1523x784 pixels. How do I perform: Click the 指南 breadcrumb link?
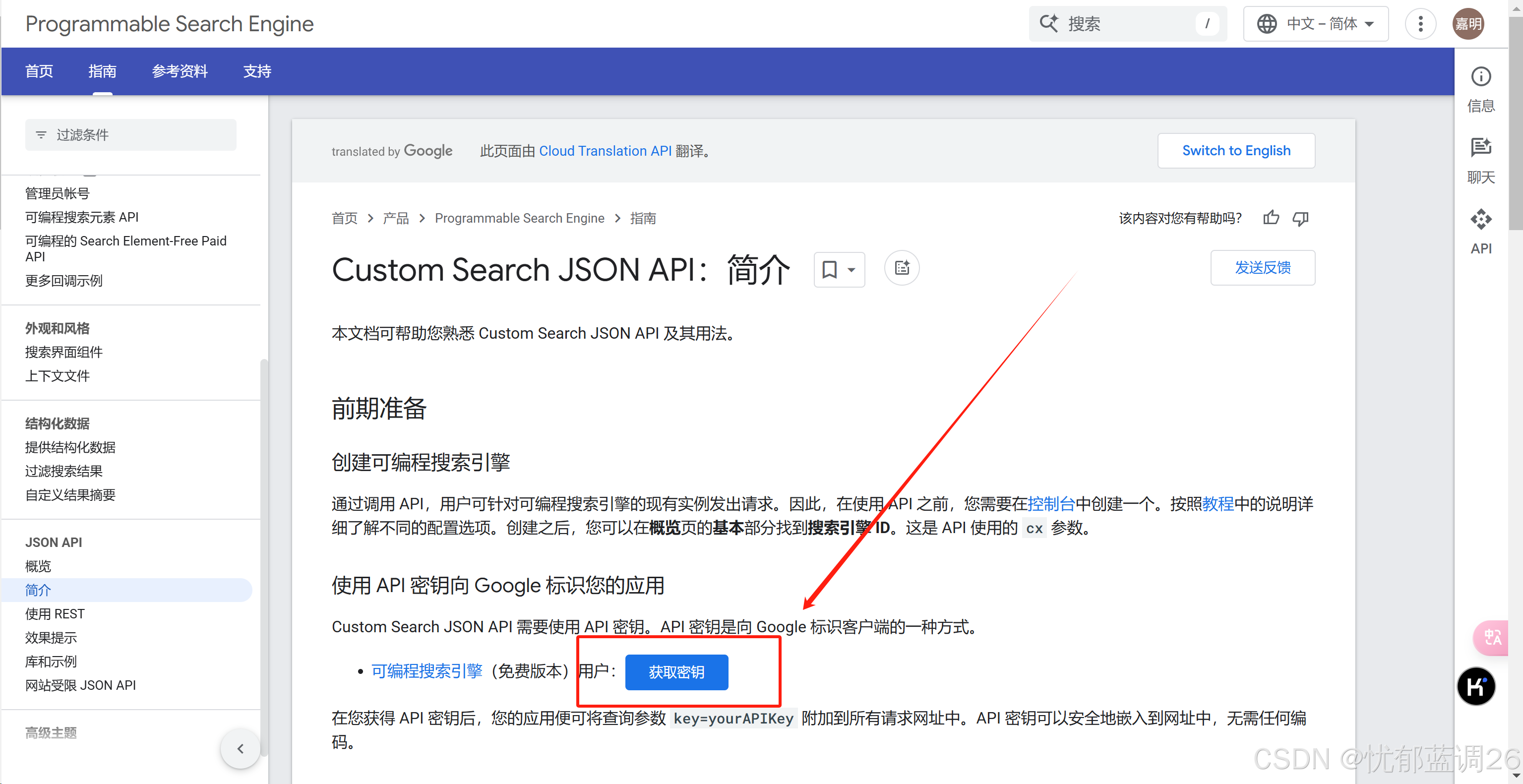click(x=643, y=218)
